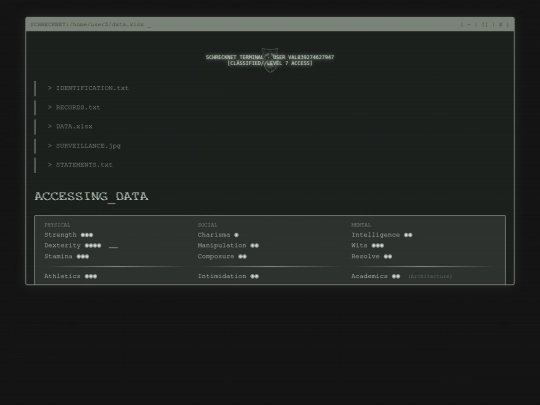
Task: Click the CLASSIFIED//LEVEL 7 ACCESS text
Action: (270, 63)
